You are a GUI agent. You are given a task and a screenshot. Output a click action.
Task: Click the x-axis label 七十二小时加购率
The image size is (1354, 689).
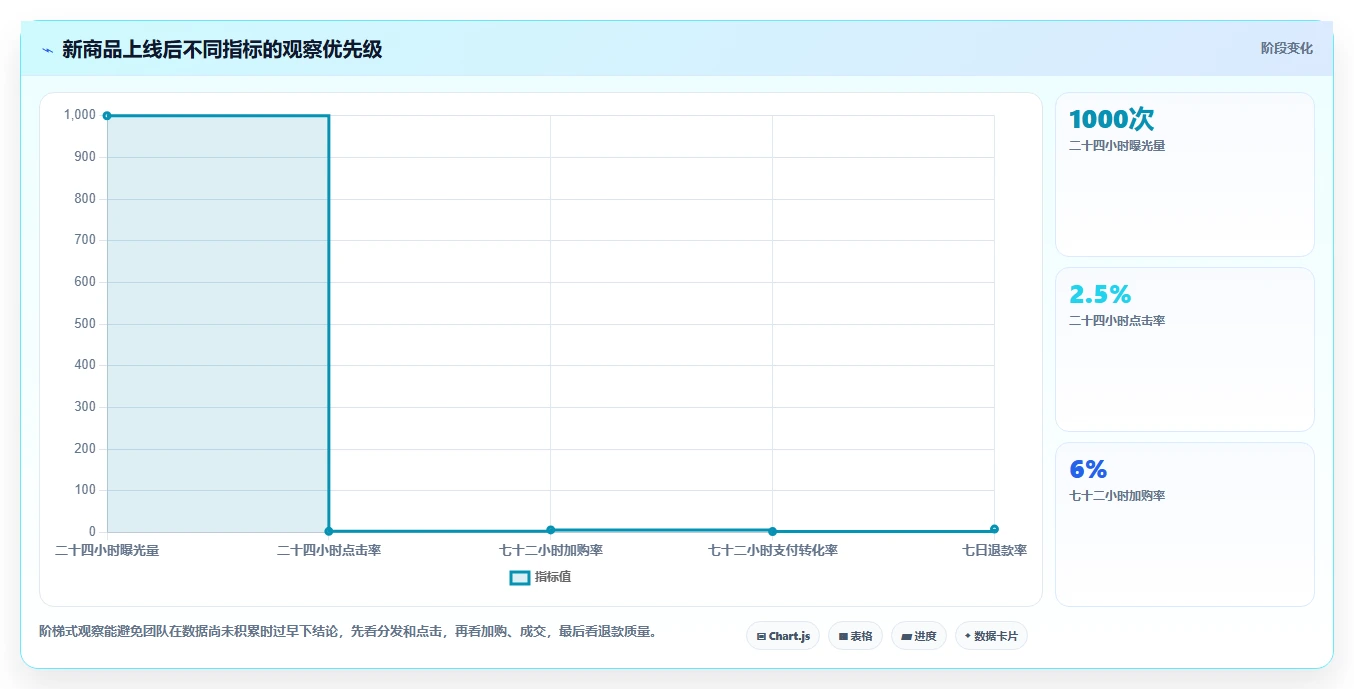pyautogui.click(x=551, y=550)
